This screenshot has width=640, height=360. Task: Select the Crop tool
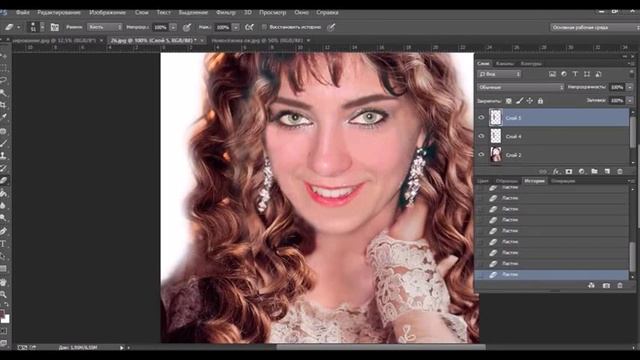point(3,105)
